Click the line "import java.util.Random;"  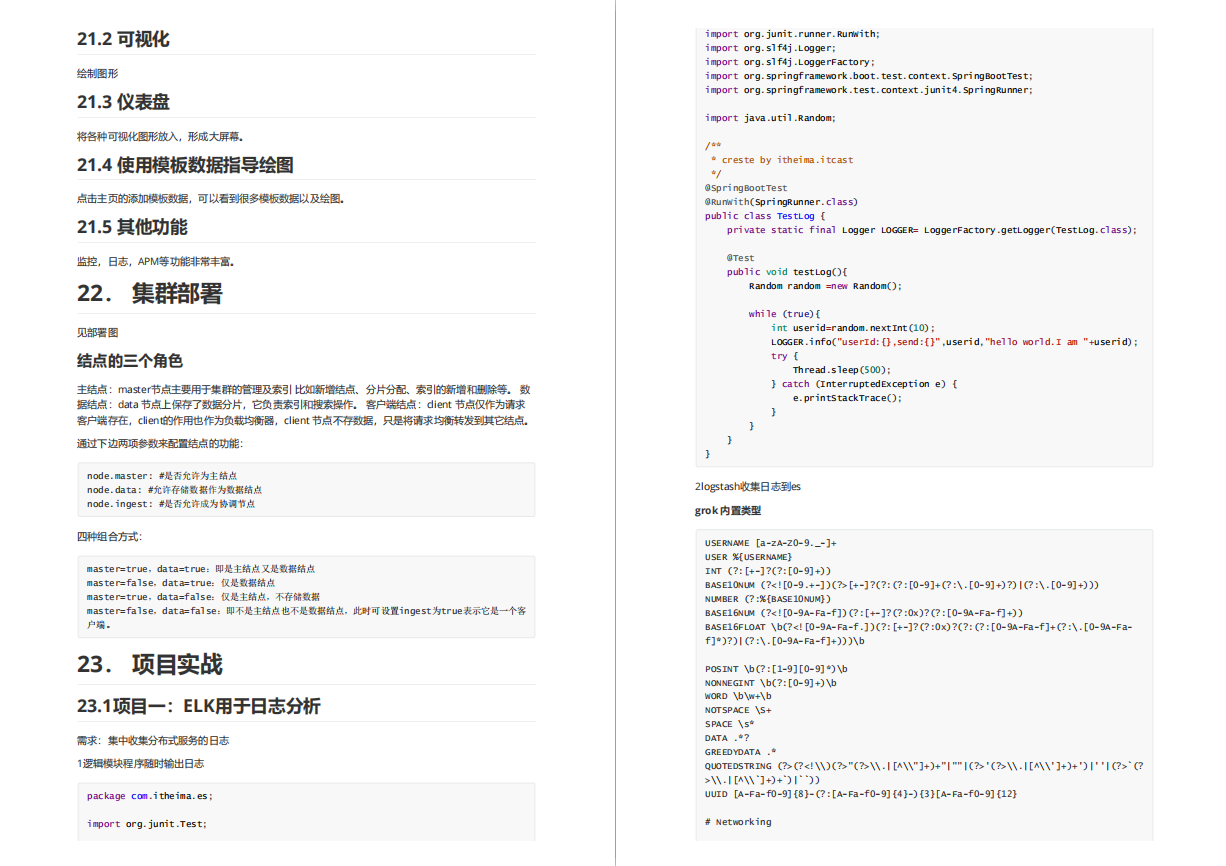click(770, 118)
